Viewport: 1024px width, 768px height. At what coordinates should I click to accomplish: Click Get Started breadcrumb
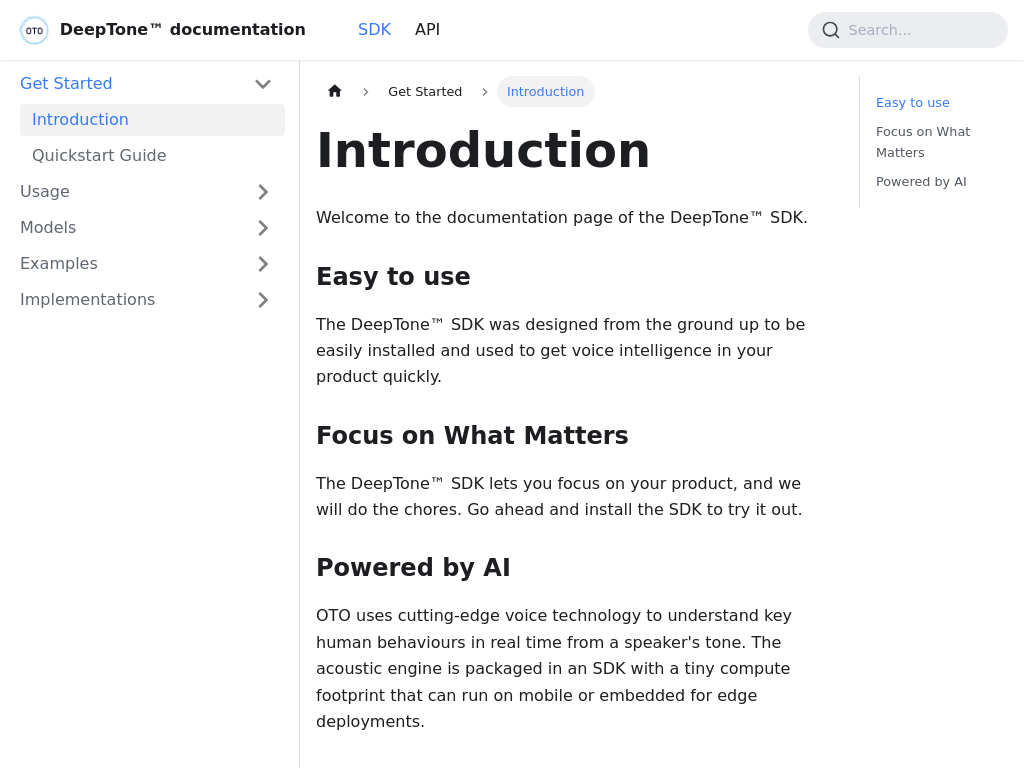425,92
